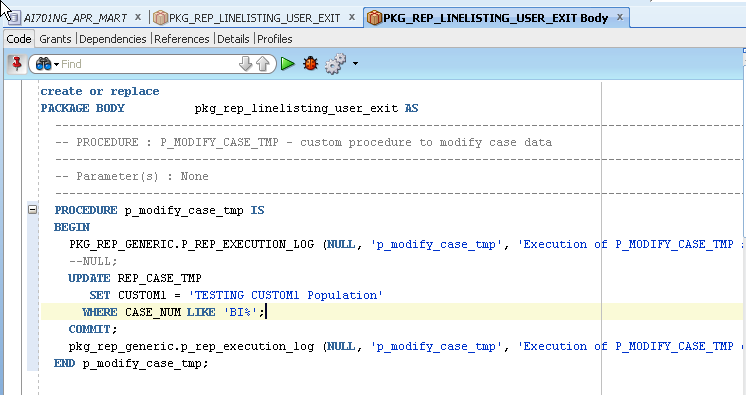The height and width of the screenshot is (395, 746).
Task: Place cursor on 'create or replace' line
Action: tap(100, 91)
